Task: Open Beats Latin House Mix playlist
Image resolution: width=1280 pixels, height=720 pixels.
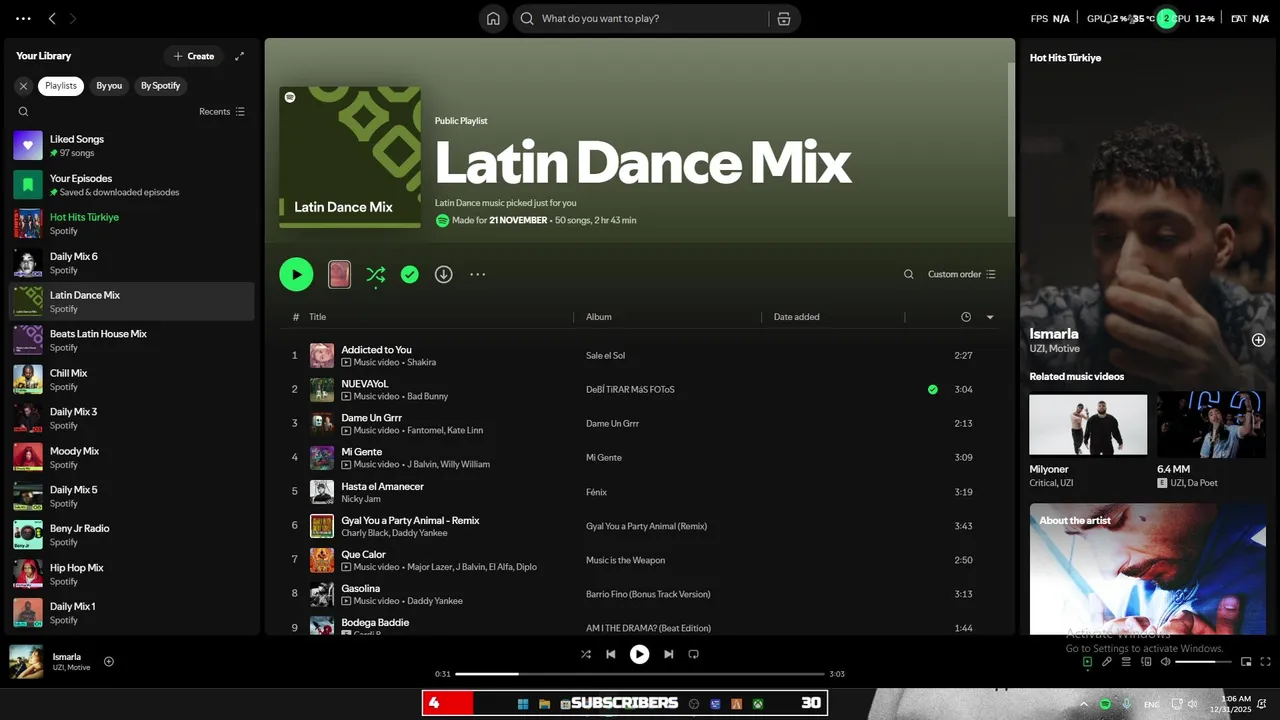Action: tap(131, 341)
